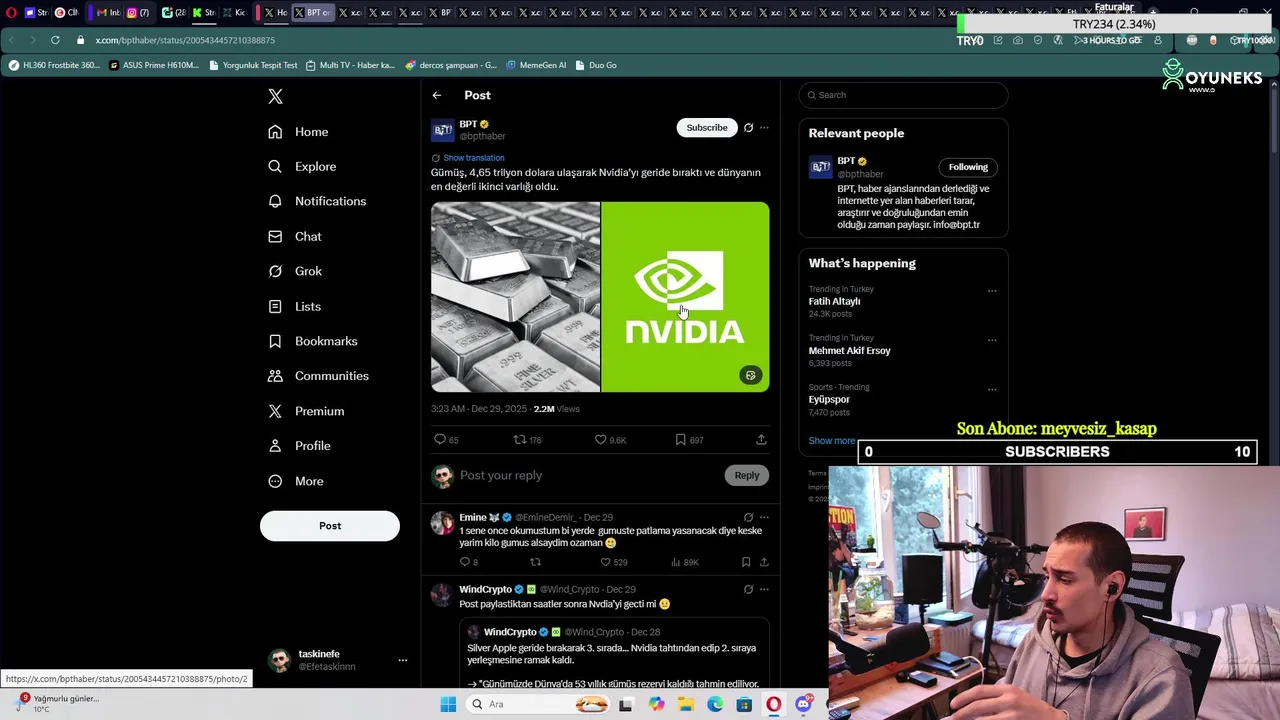
Task: Open Notifications from the sidebar
Action: (x=317, y=201)
